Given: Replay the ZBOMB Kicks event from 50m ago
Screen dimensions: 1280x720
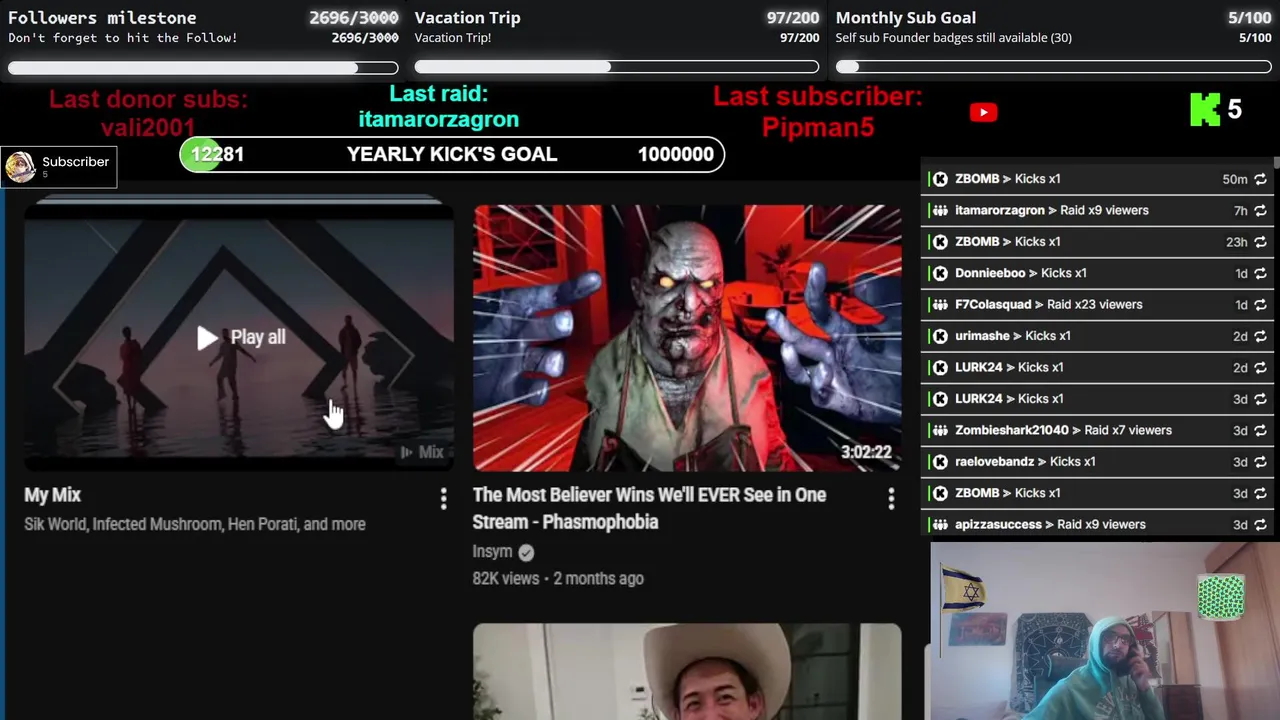Looking at the screenshot, I should point(1260,179).
